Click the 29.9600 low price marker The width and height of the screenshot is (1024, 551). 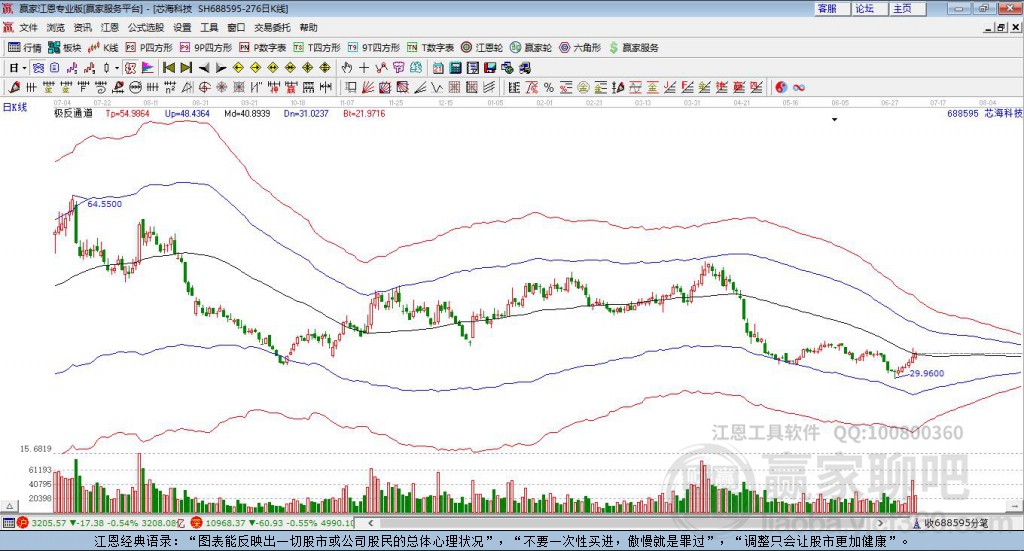pos(927,373)
